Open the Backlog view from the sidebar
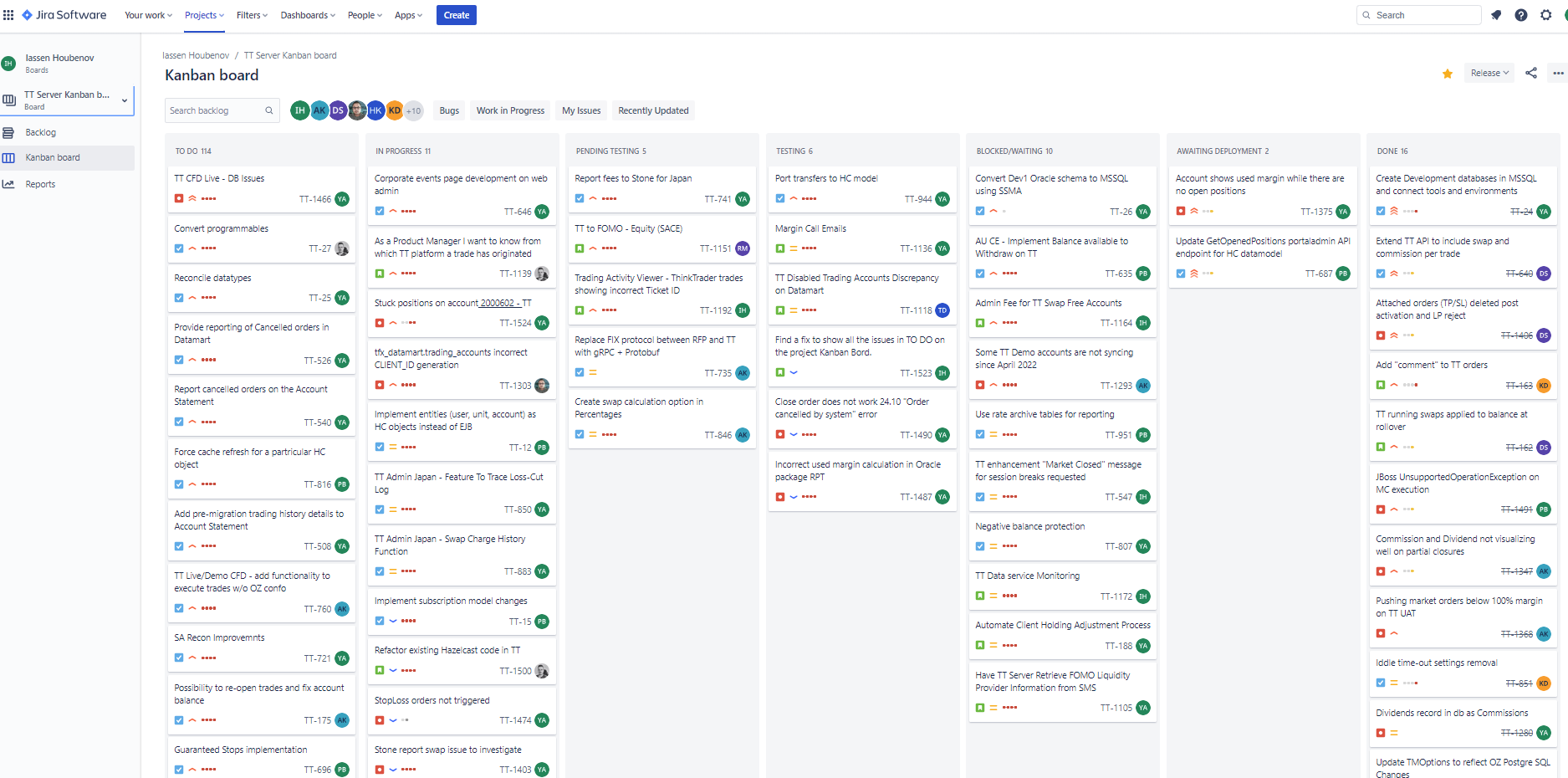The height and width of the screenshot is (778, 1568). tap(38, 132)
